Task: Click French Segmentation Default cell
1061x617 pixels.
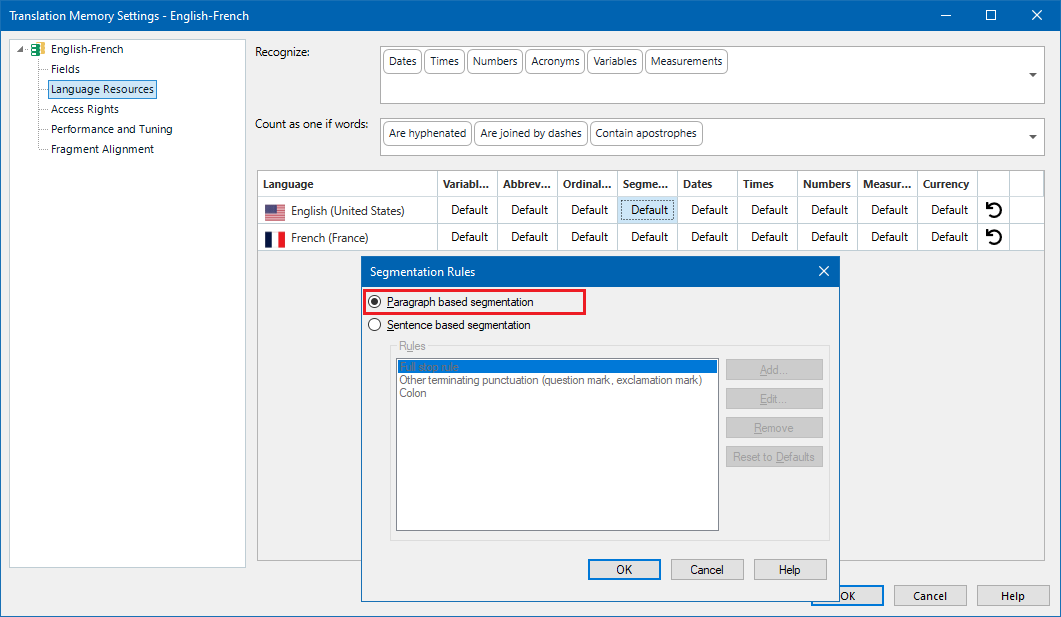Action: (x=650, y=237)
